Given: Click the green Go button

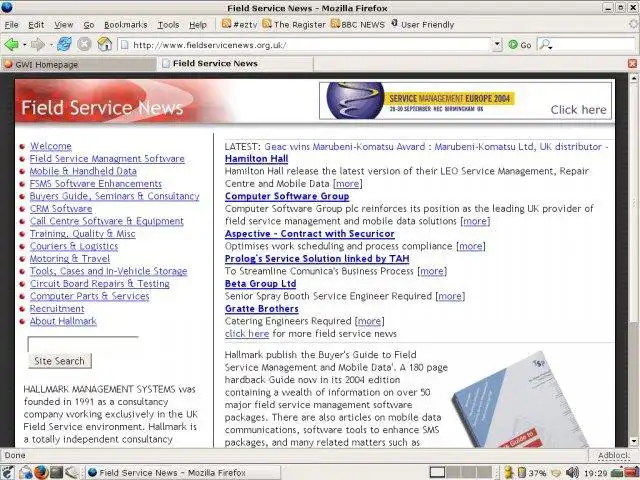Looking at the screenshot, I should point(520,45).
